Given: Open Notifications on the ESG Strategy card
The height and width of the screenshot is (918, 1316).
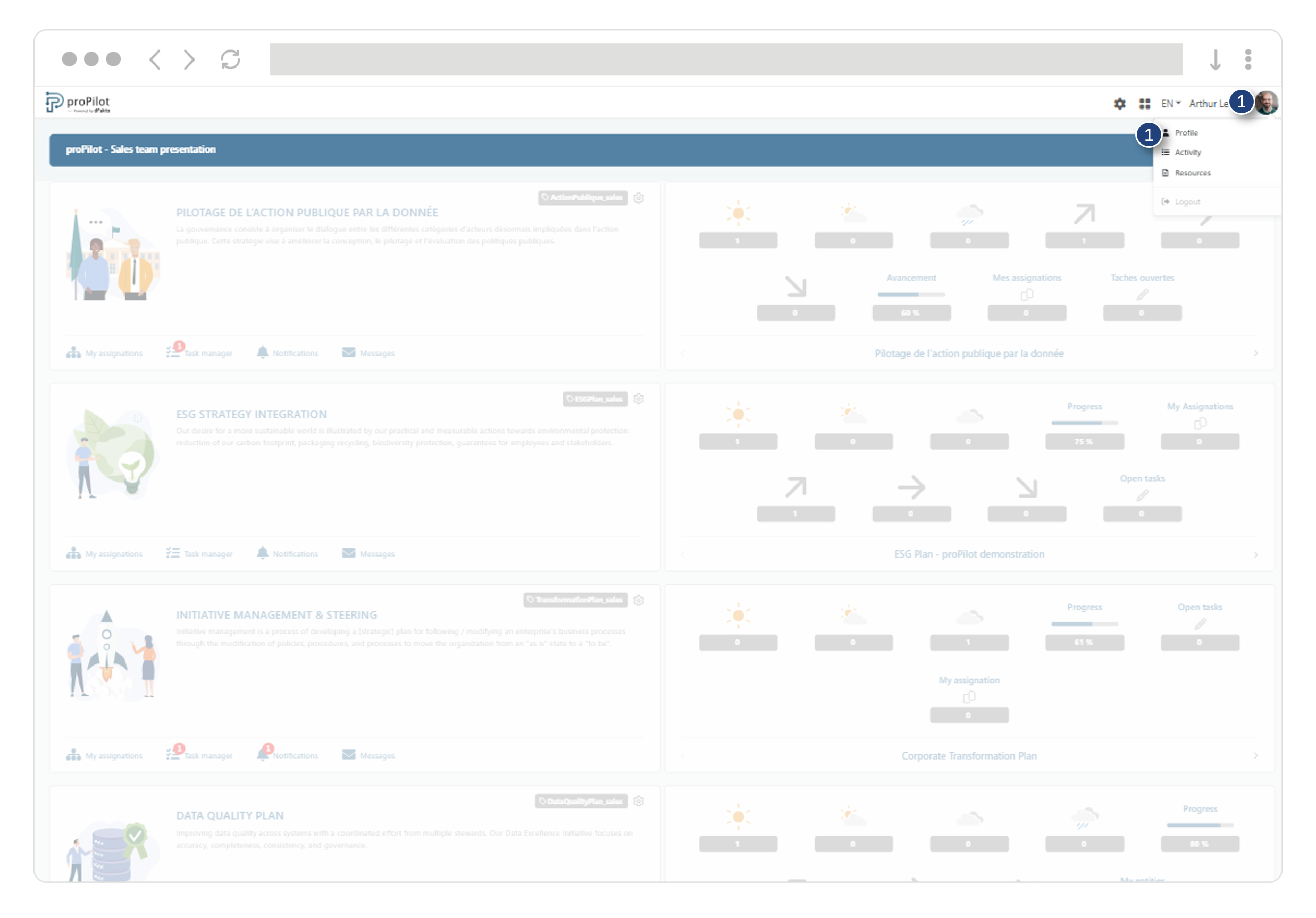Looking at the screenshot, I should (287, 553).
